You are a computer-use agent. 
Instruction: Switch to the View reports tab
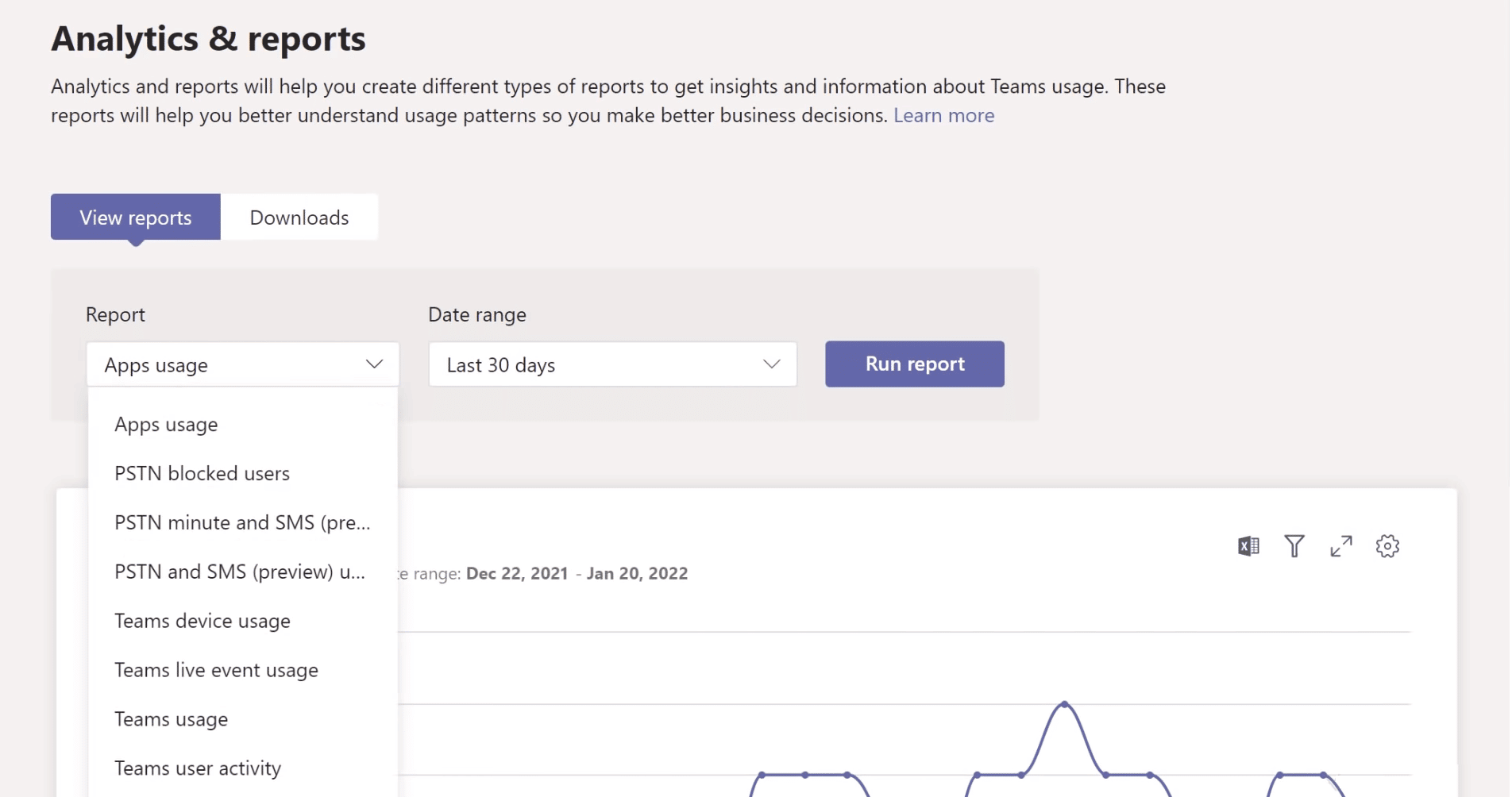(135, 217)
